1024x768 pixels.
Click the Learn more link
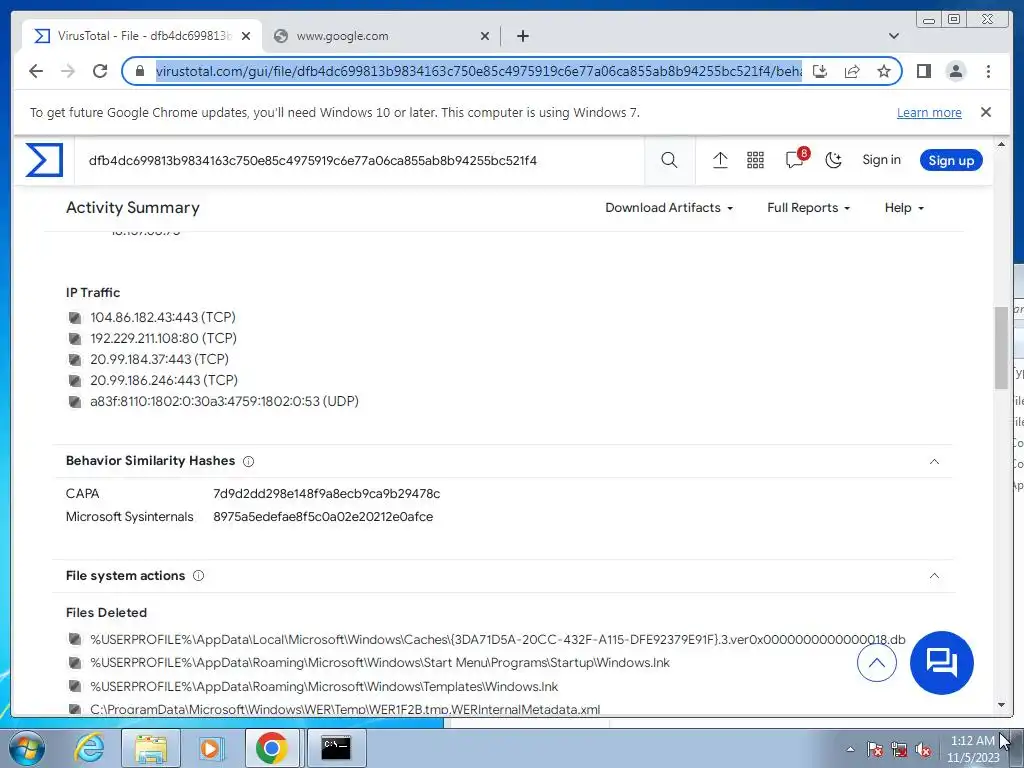click(x=929, y=112)
